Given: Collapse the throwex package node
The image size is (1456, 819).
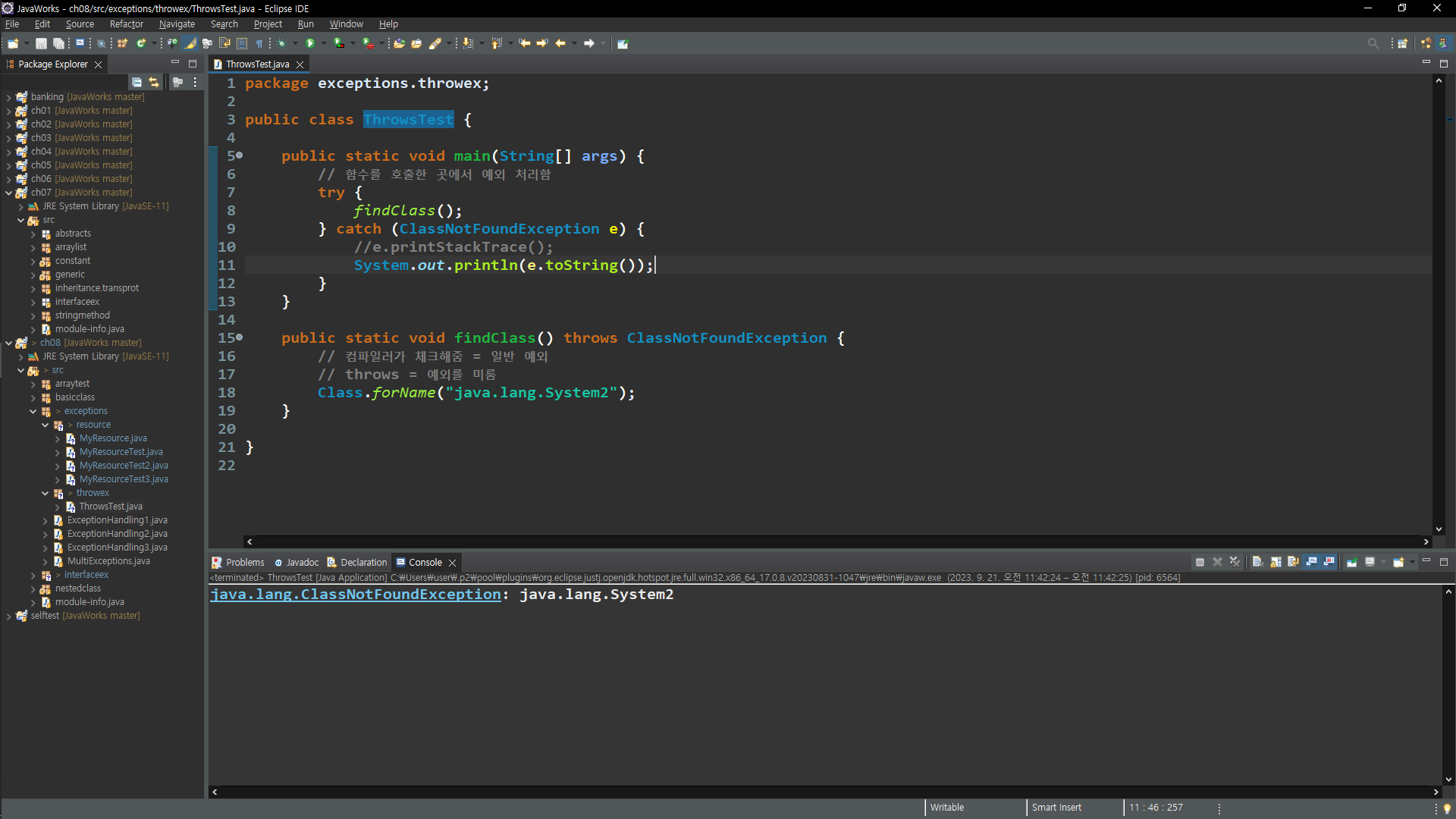Looking at the screenshot, I should [x=45, y=493].
